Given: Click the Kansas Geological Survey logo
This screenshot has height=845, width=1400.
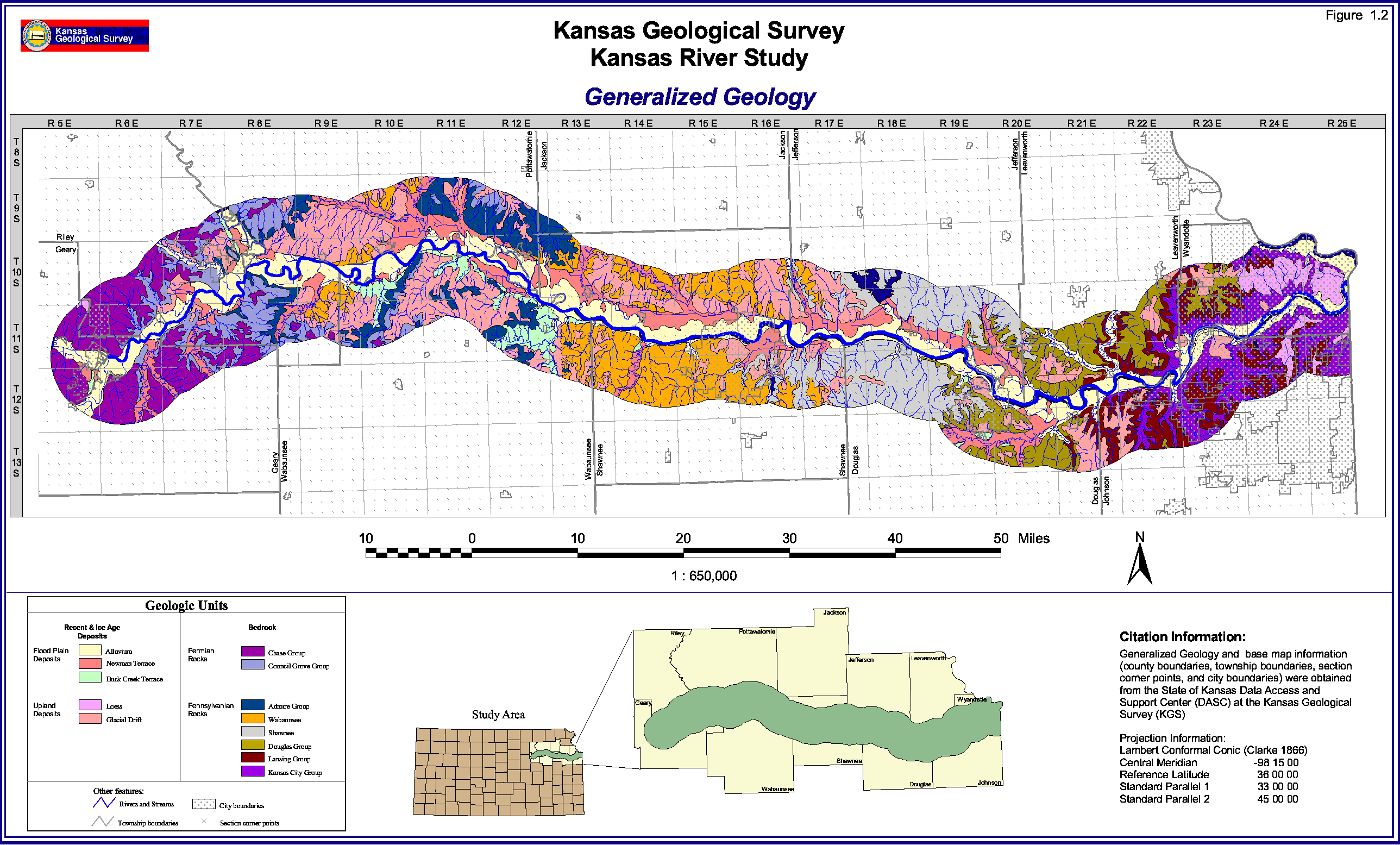Looking at the screenshot, I should point(85,35).
